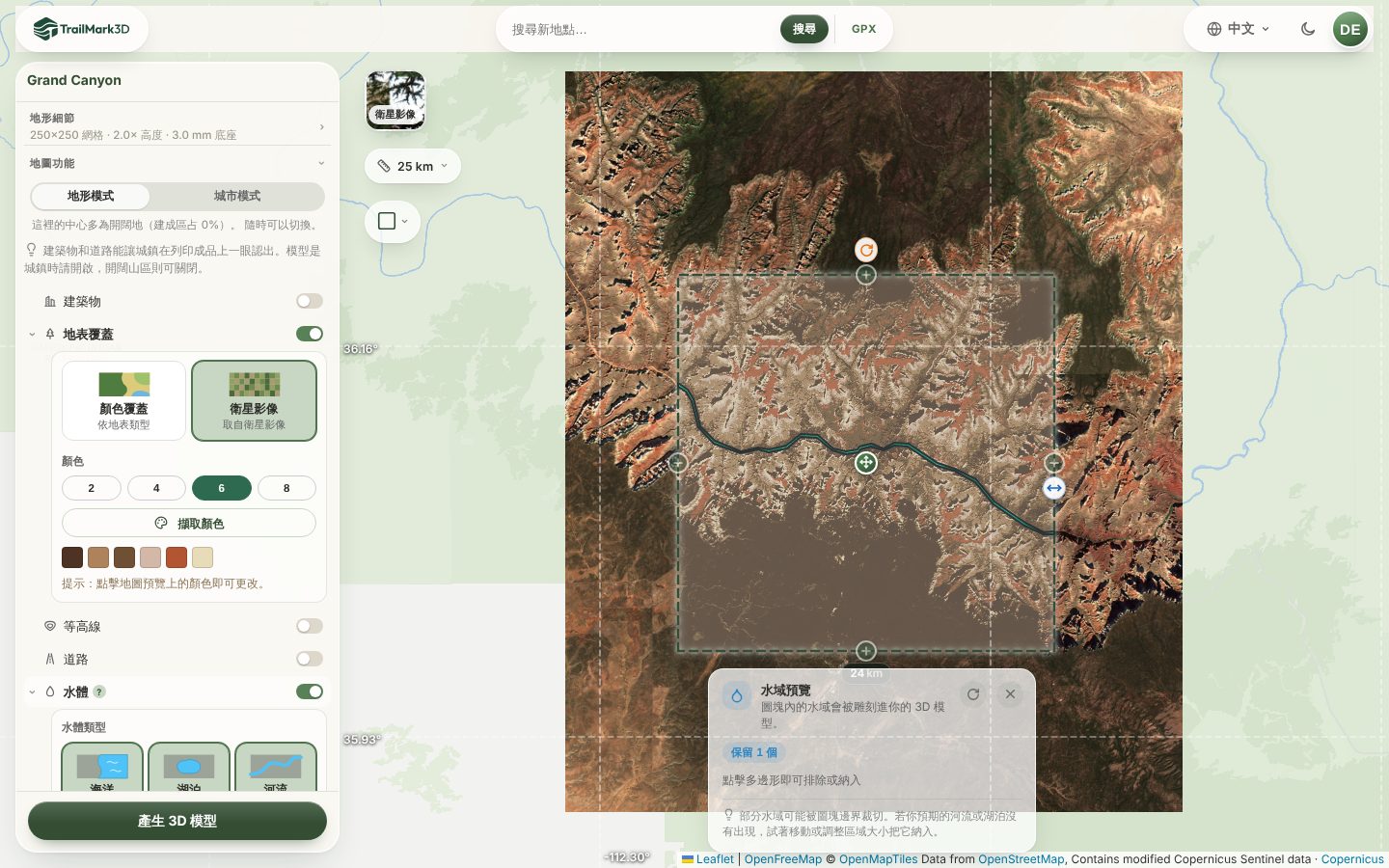The image size is (1389, 868).
Task: Click the right edge plus handle above resize arrow
Action: coord(1054,463)
